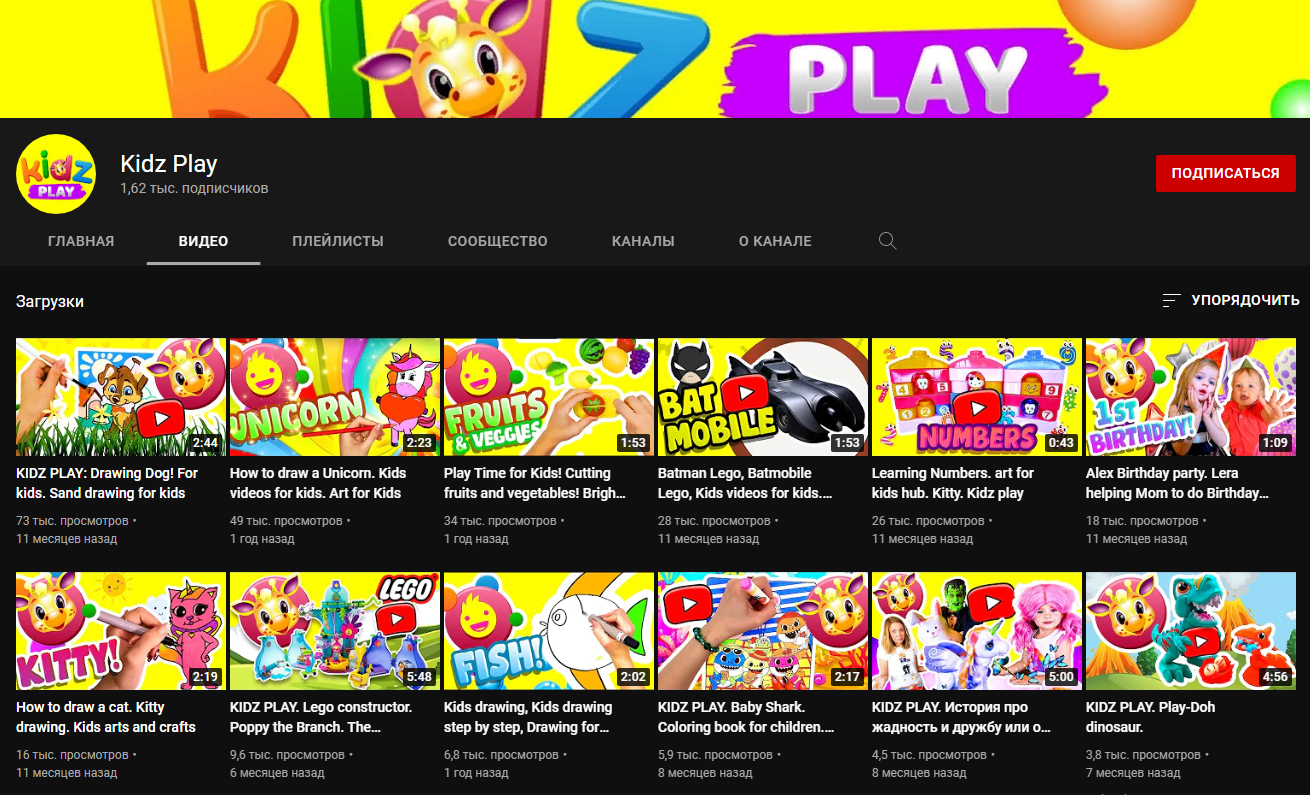The height and width of the screenshot is (795, 1310).
Task: Click the '1,62 тыс. подписчиков' subscriber count
Action: click(x=194, y=188)
